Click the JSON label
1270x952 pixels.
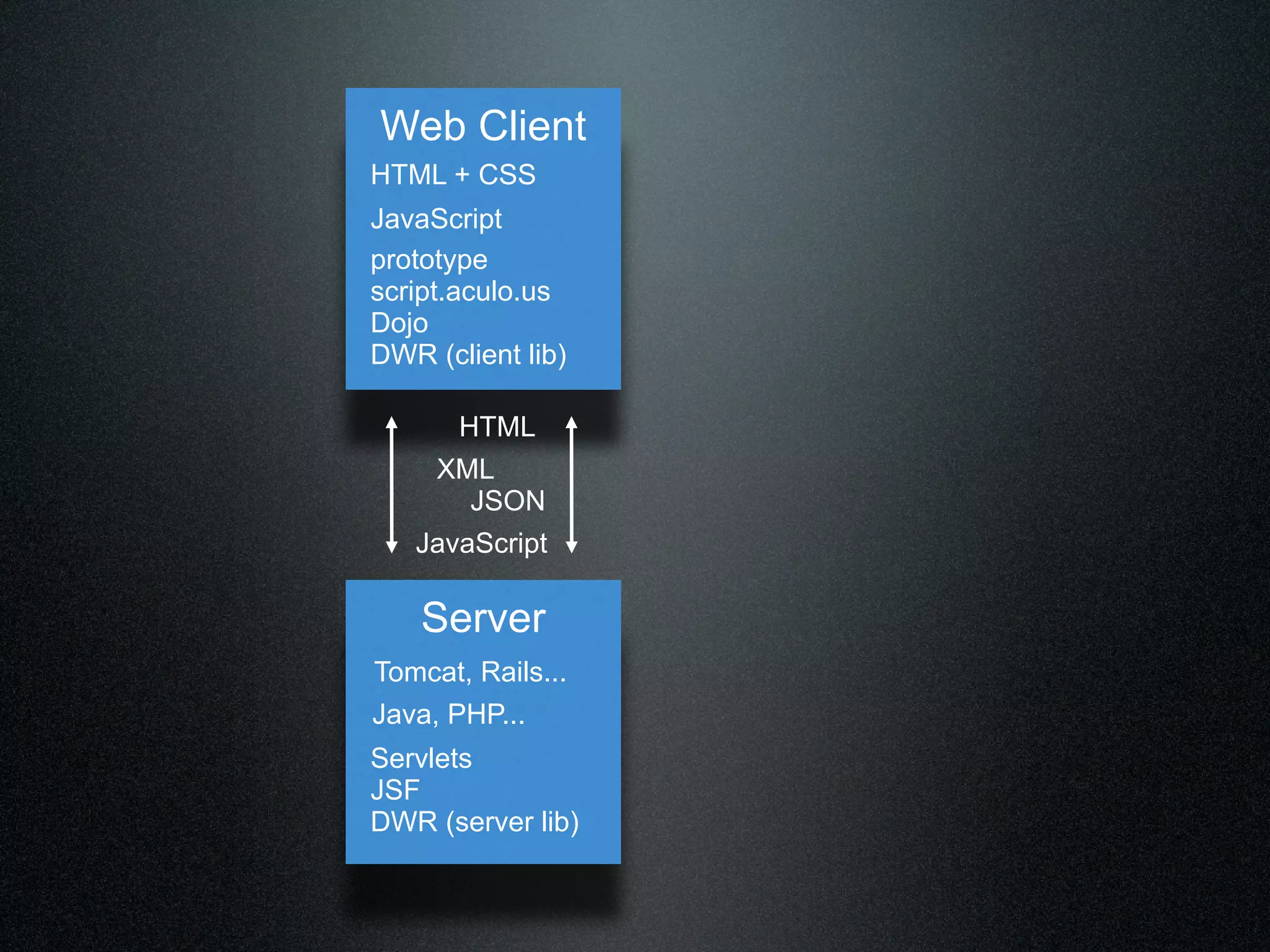(507, 501)
